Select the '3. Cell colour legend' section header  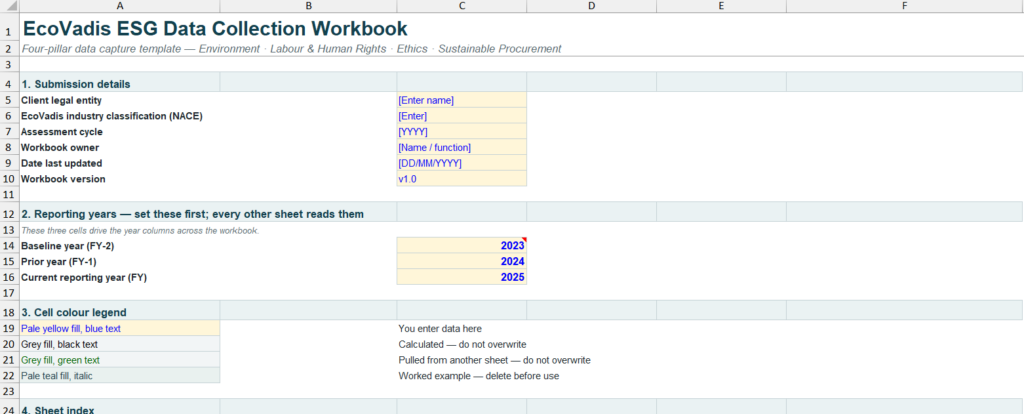[74, 312]
